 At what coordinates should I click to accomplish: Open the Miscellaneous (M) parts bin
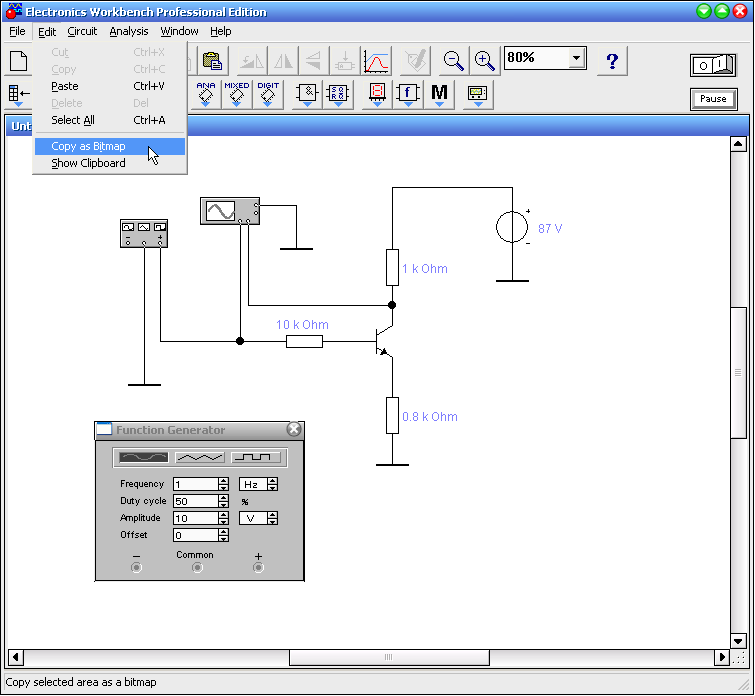tap(439, 94)
